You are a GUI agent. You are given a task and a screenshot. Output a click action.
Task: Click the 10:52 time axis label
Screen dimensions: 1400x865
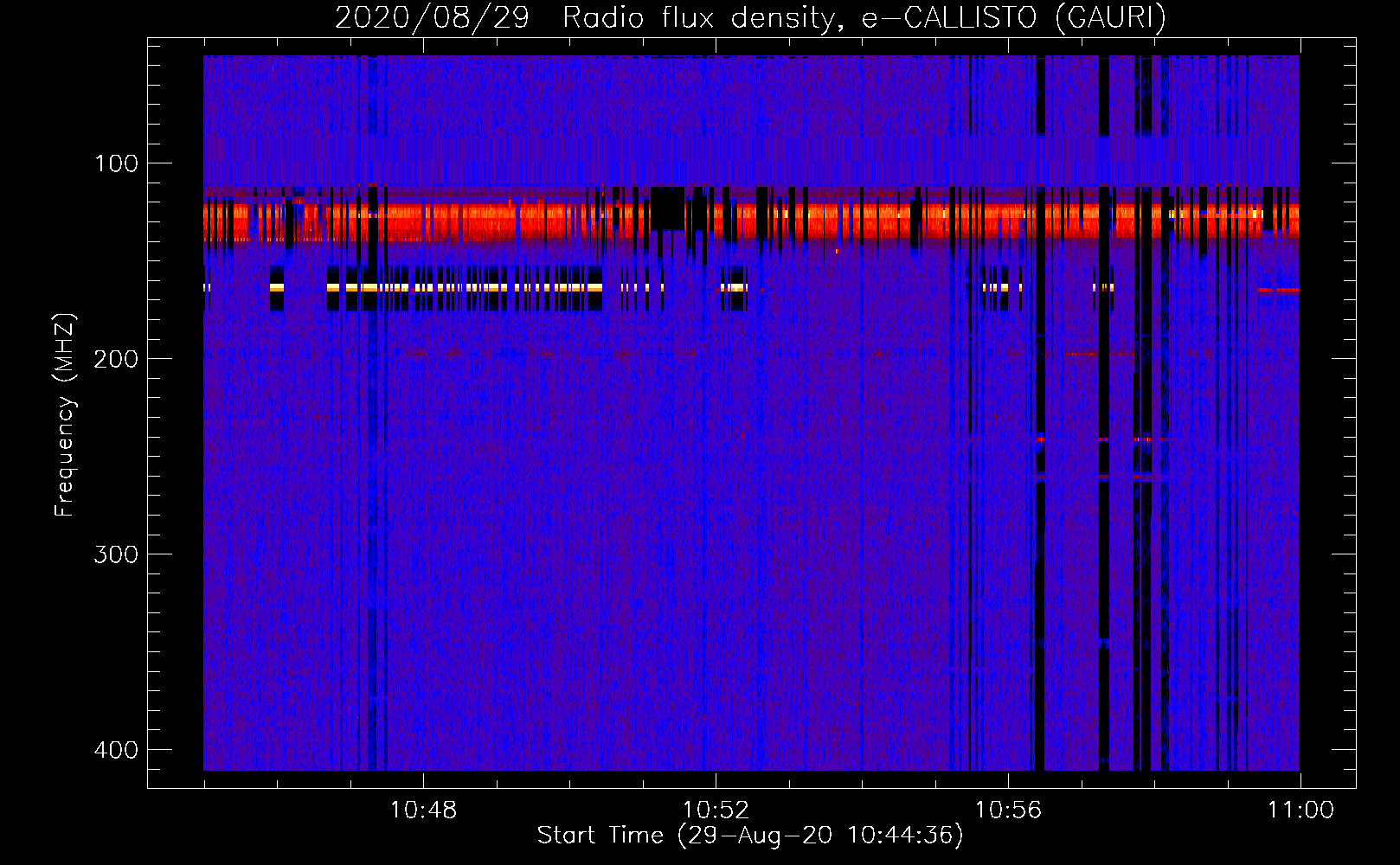click(x=716, y=811)
